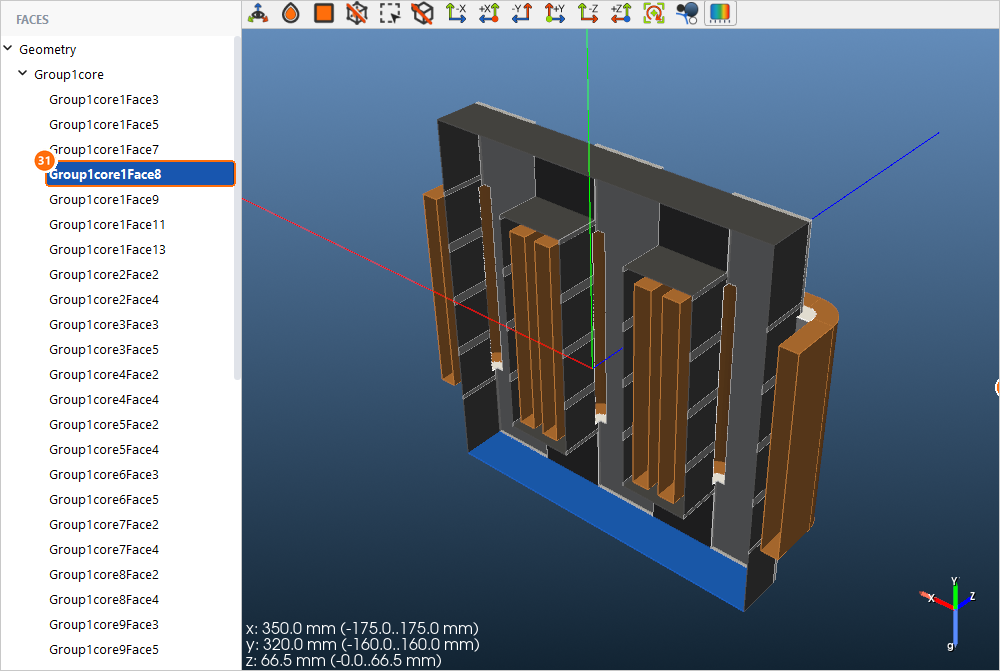Collapse the Geometry tree node
This screenshot has width=1000, height=671.
[8, 48]
